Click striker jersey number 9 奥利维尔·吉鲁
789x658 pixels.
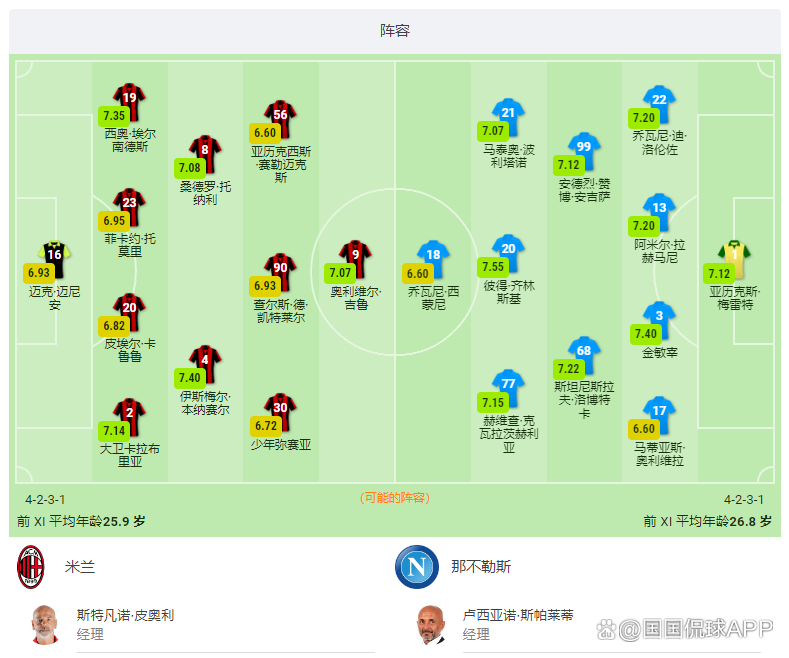pyautogui.click(x=355, y=259)
